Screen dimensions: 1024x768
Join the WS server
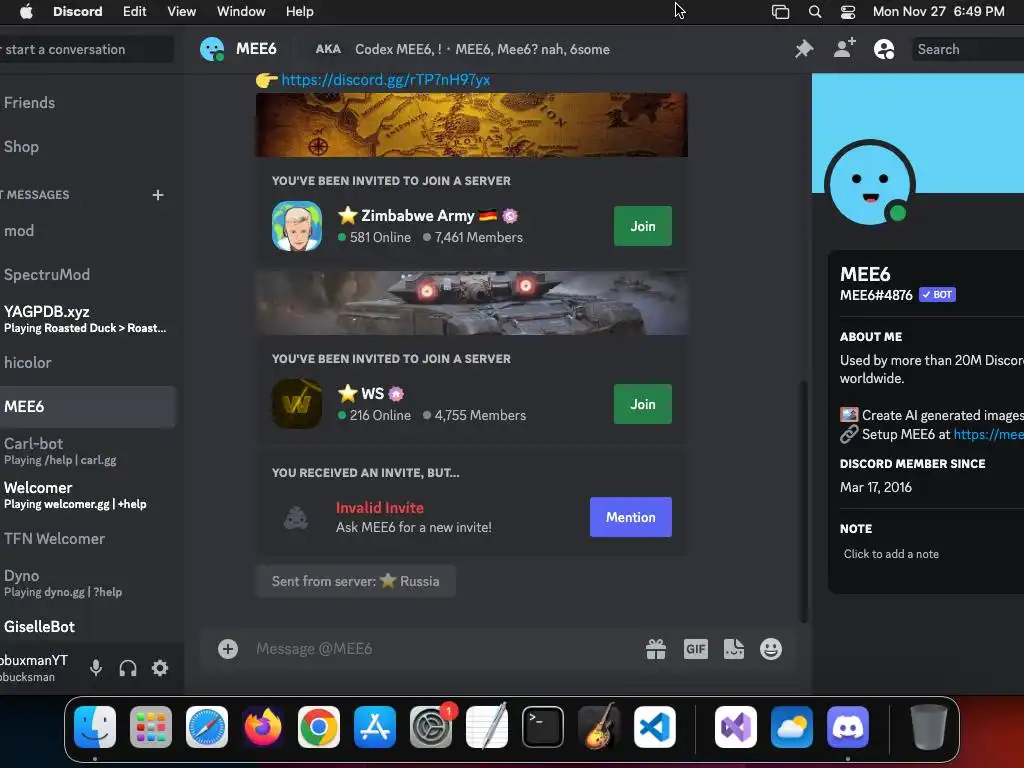tap(643, 404)
